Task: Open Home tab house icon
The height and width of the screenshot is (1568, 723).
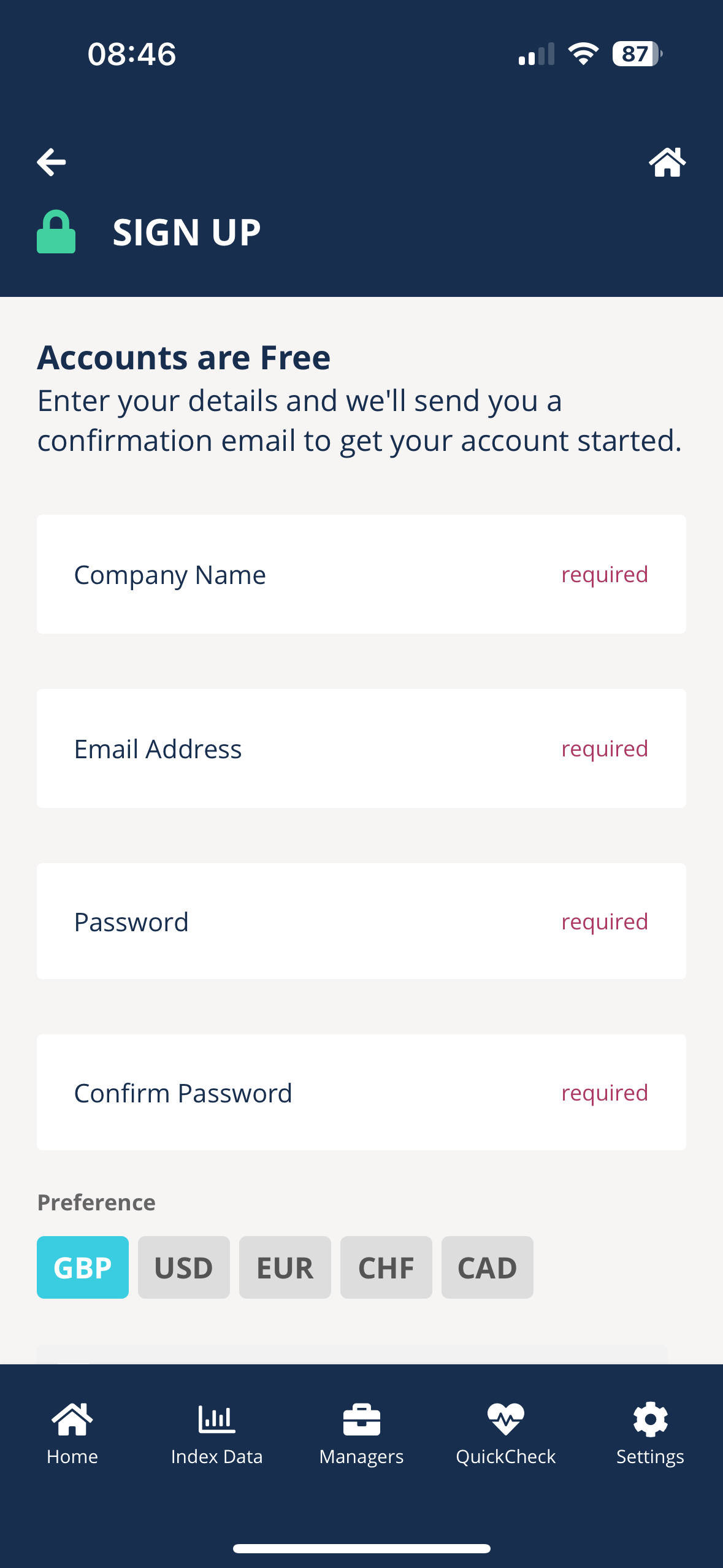Action: pyautogui.click(x=72, y=1420)
